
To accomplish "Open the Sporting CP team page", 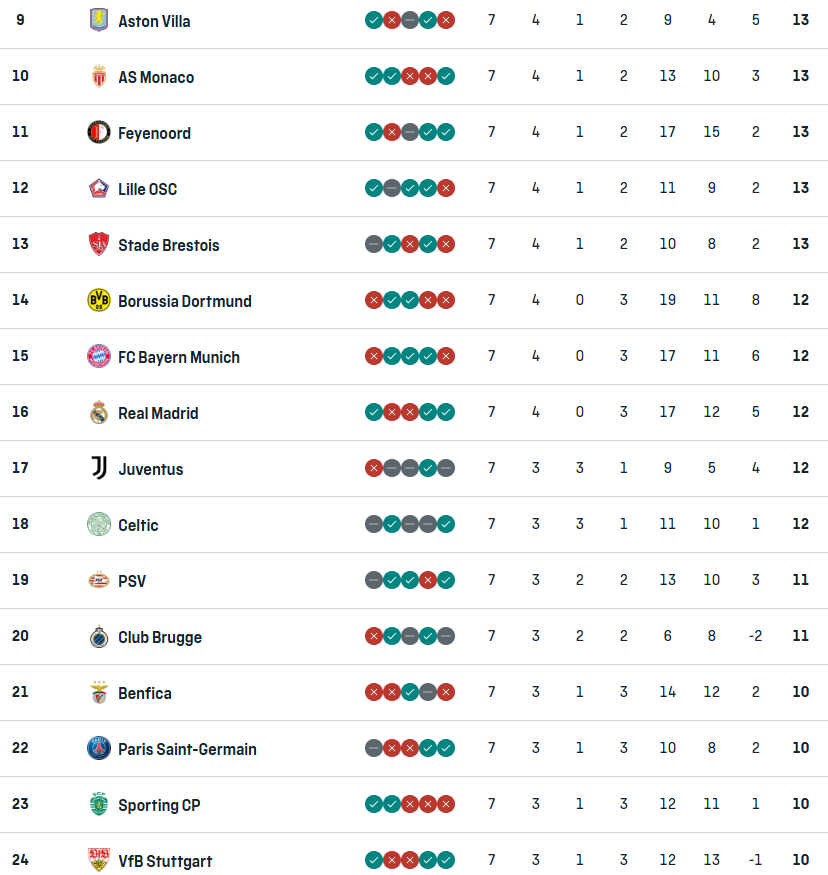I will pos(159,805).
